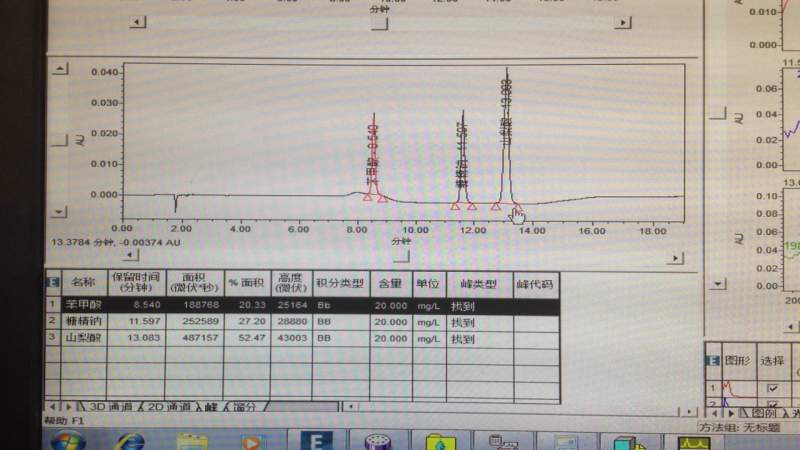This screenshot has width=800, height=450.
Task: Click the 高度 (微伏) column header
Action: pyautogui.click(x=291, y=283)
